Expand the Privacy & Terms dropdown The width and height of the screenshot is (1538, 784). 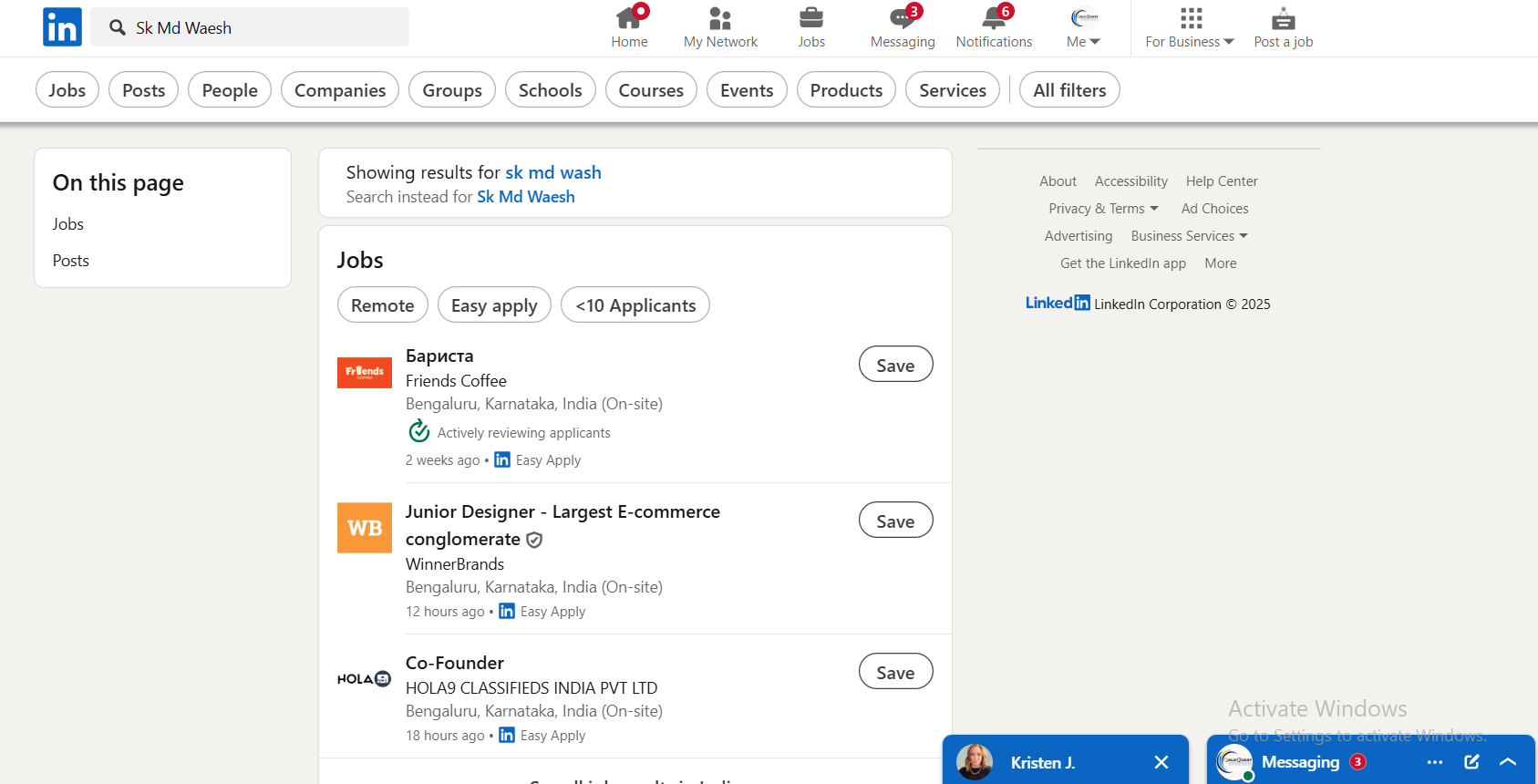[x=1103, y=209]
